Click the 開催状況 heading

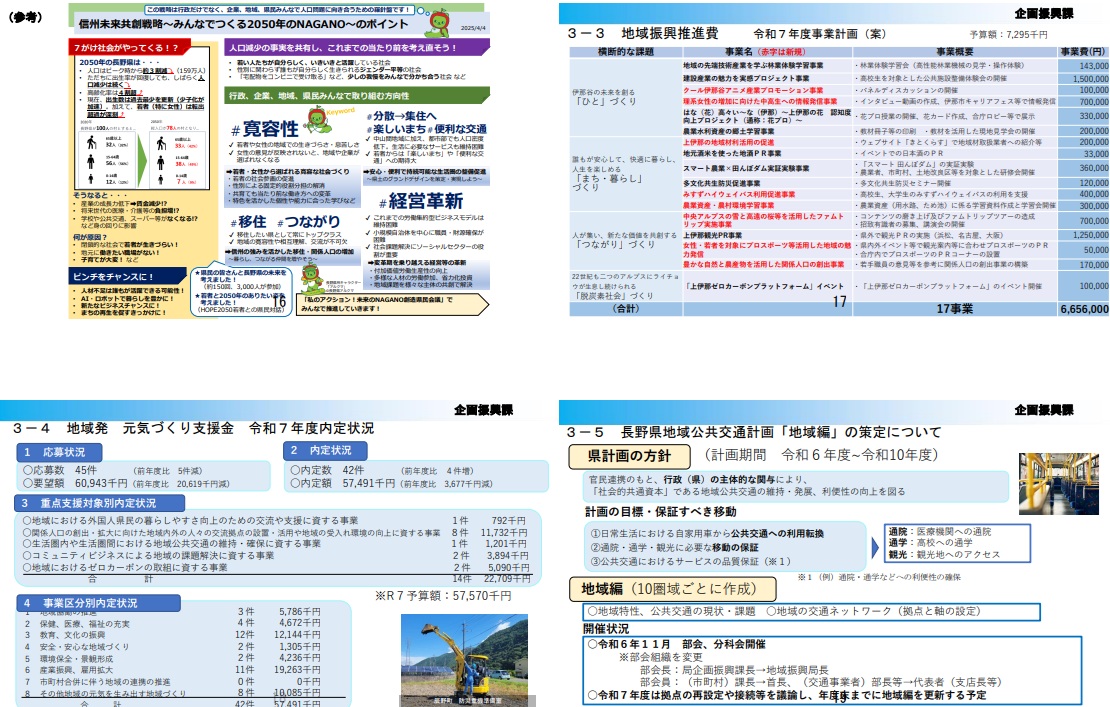pos(607,628)
